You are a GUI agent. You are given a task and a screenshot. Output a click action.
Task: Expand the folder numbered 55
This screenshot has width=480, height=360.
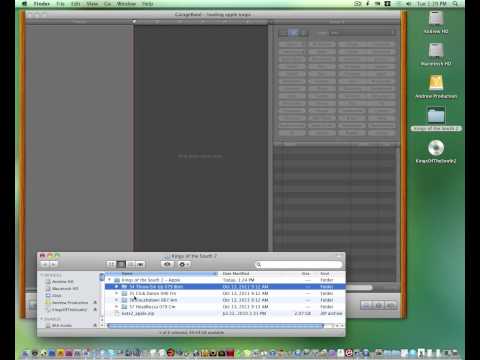(116, 293)
